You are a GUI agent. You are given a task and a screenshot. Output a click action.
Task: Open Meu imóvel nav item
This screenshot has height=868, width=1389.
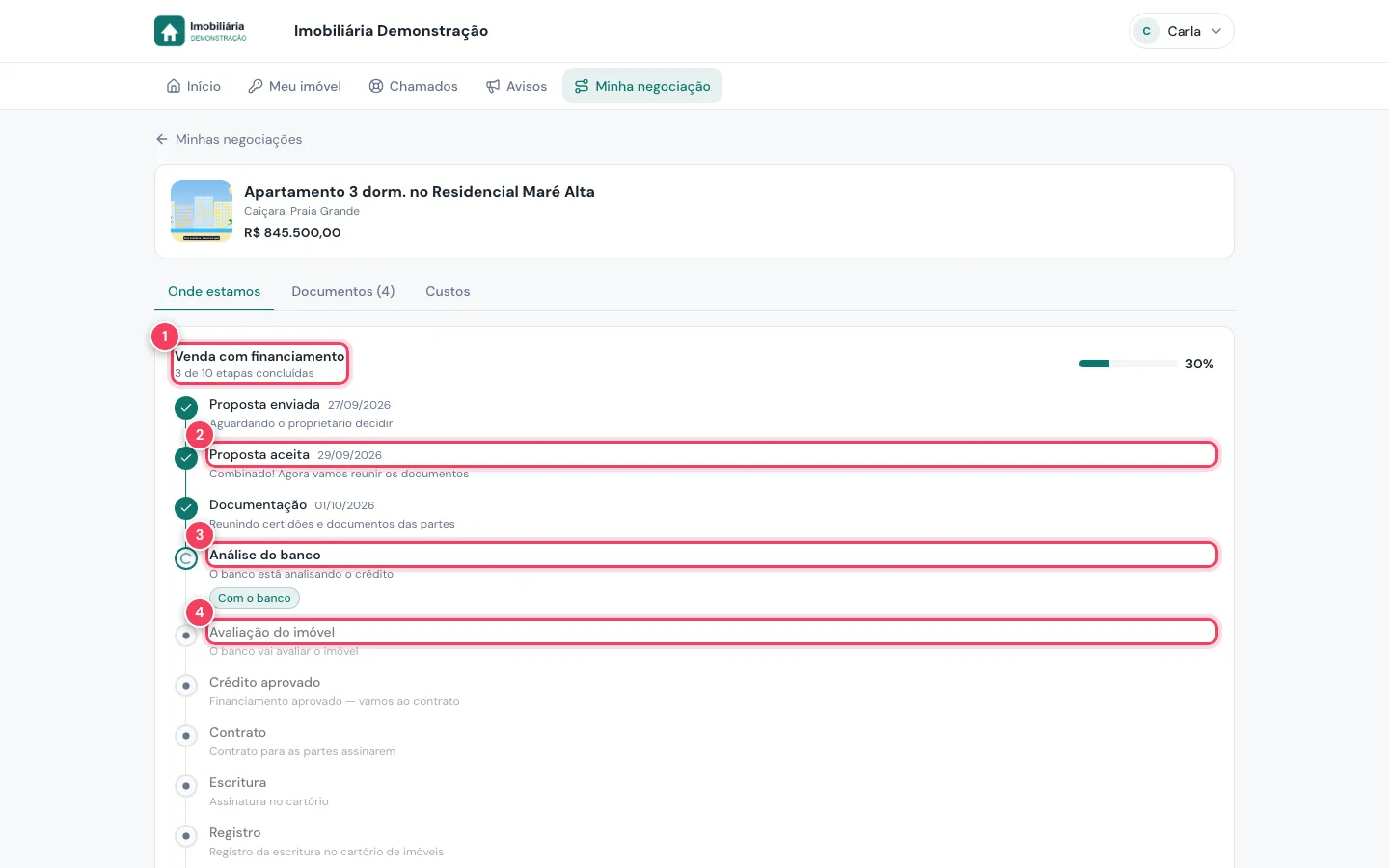(294, 86)
